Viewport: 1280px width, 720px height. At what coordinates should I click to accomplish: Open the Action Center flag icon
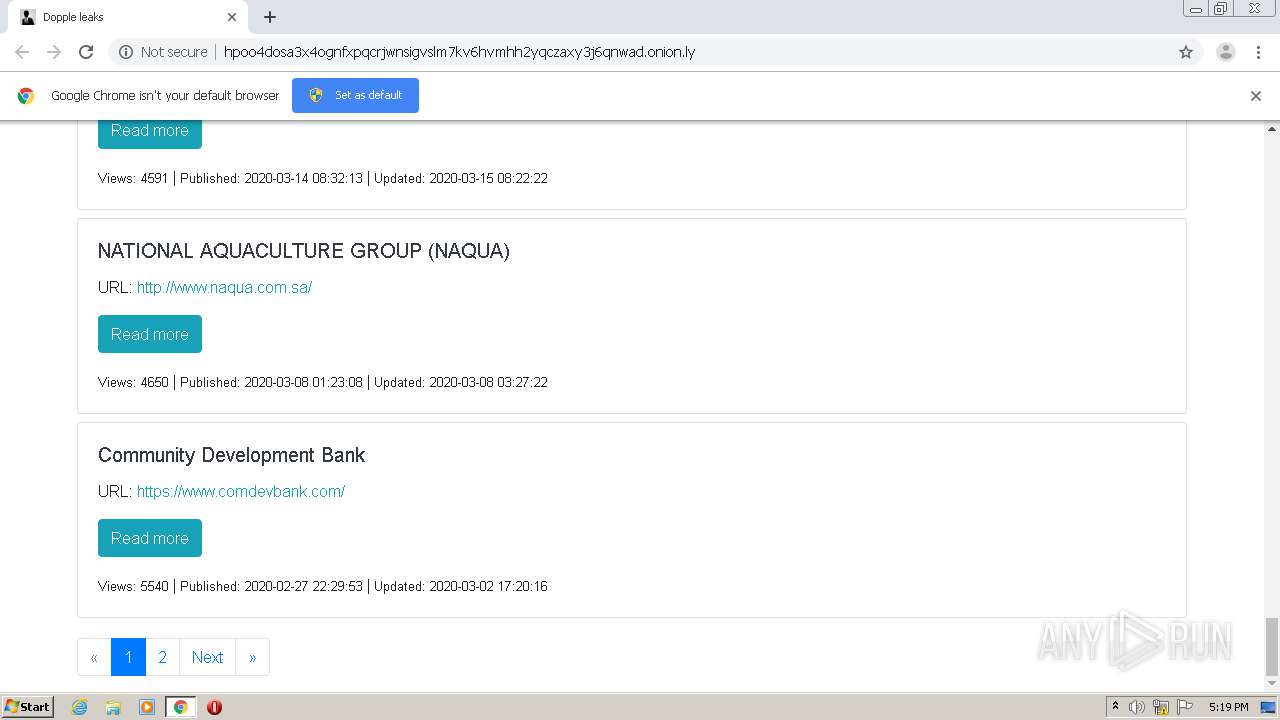point(1185,707)
